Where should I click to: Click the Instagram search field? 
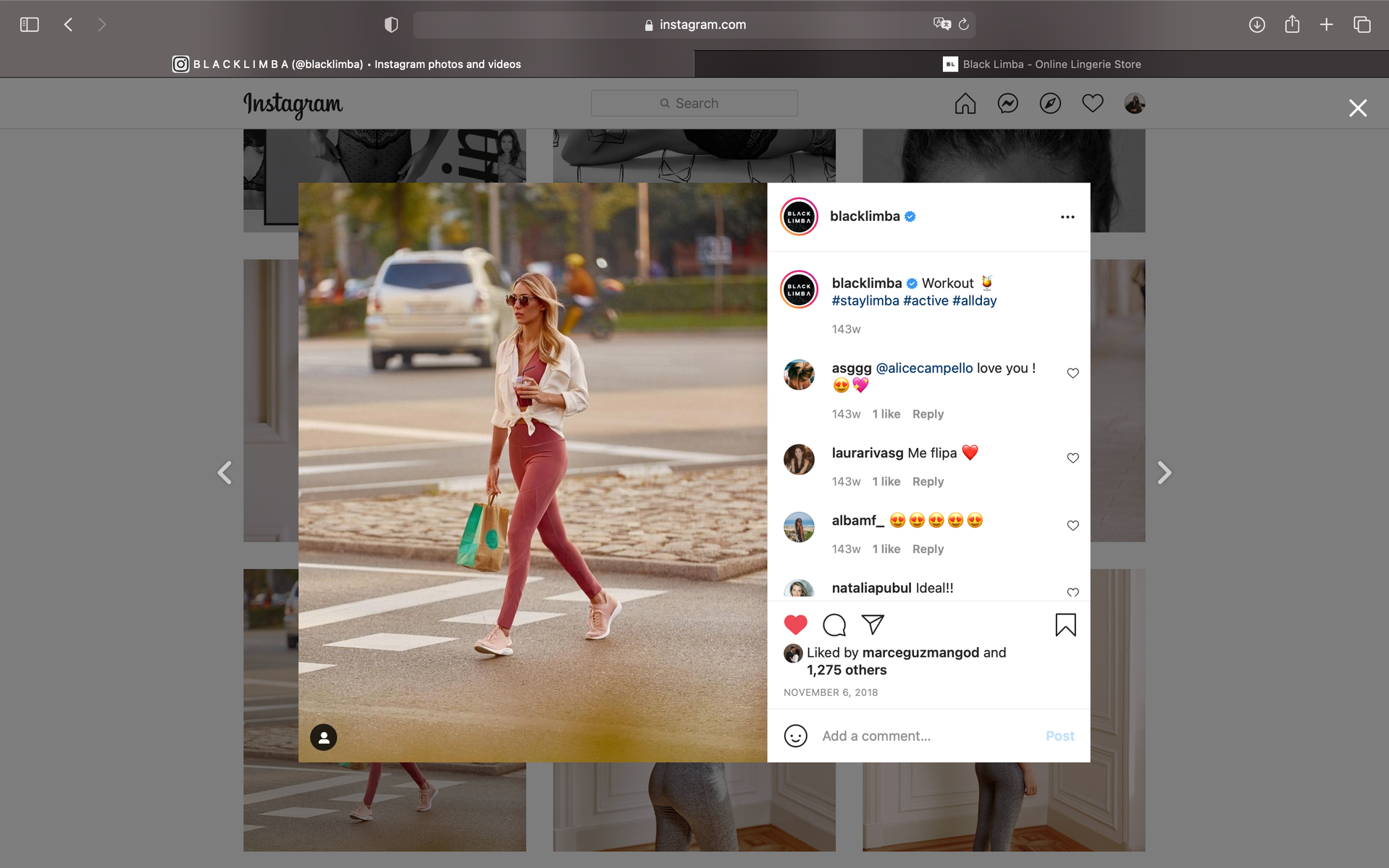click(x=694, y=104)
